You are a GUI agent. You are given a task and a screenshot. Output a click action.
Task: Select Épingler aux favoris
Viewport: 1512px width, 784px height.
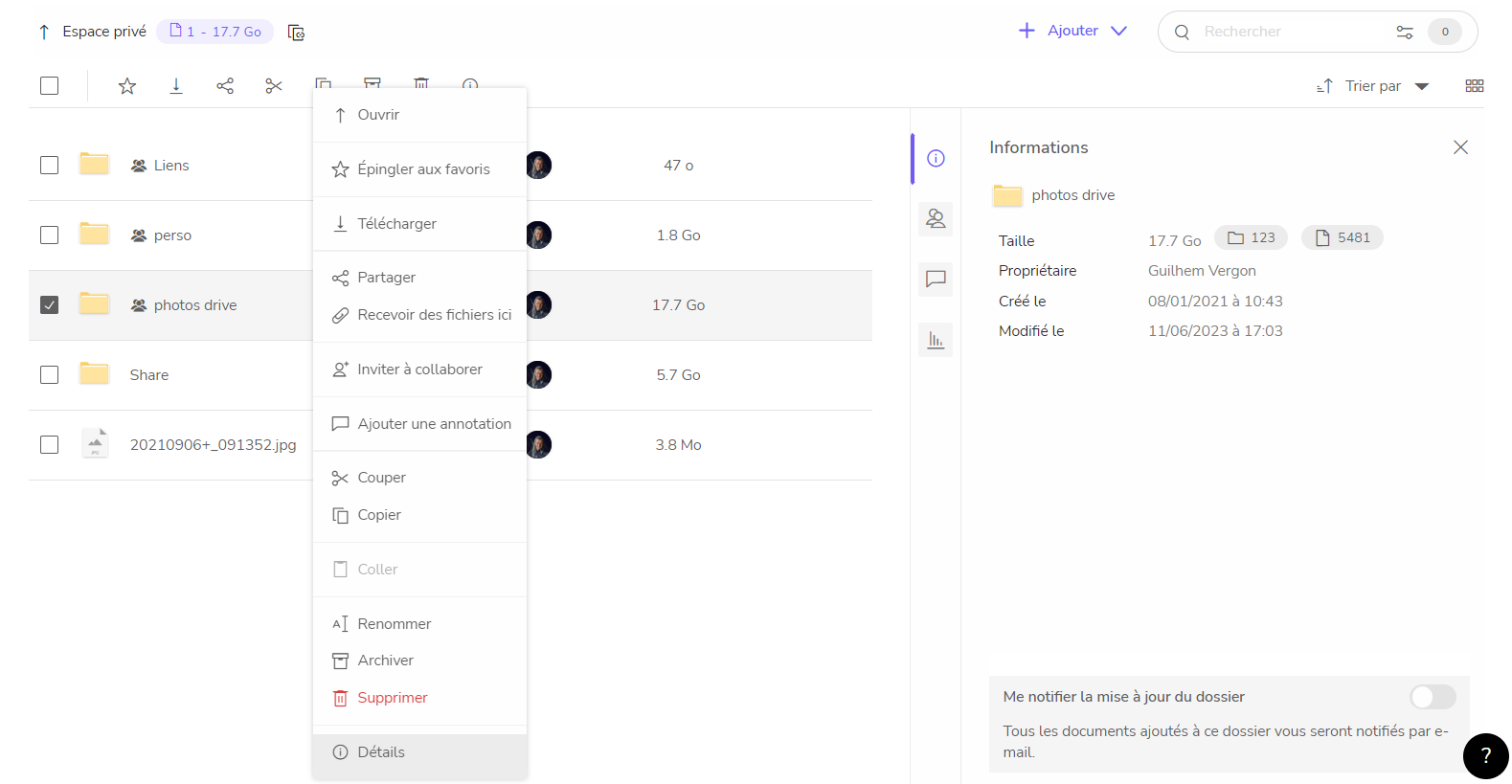pyautogui.click(x=419, y=169)
